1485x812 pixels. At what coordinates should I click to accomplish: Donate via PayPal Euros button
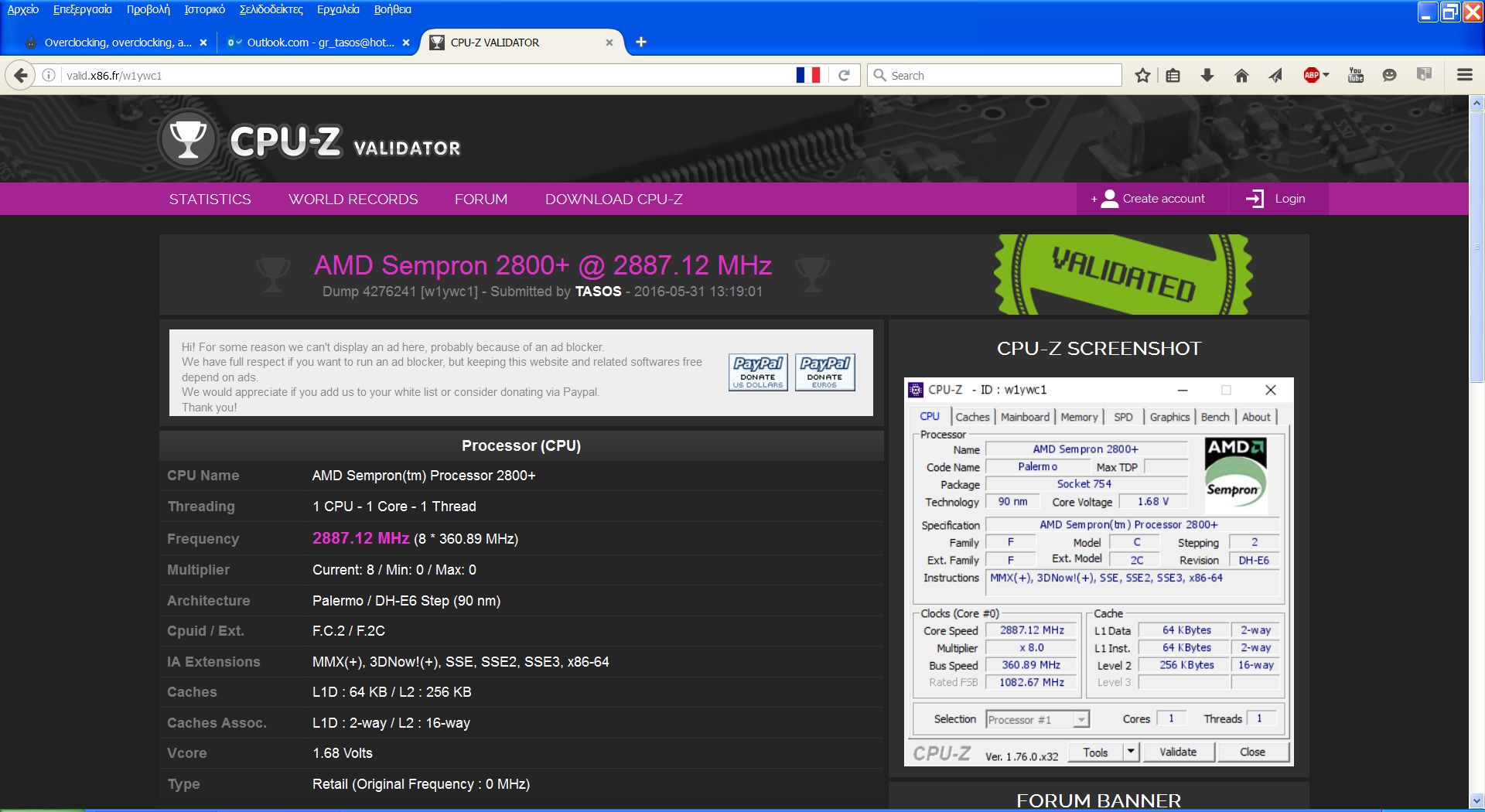pyautogui.click(x=824, y=372)
